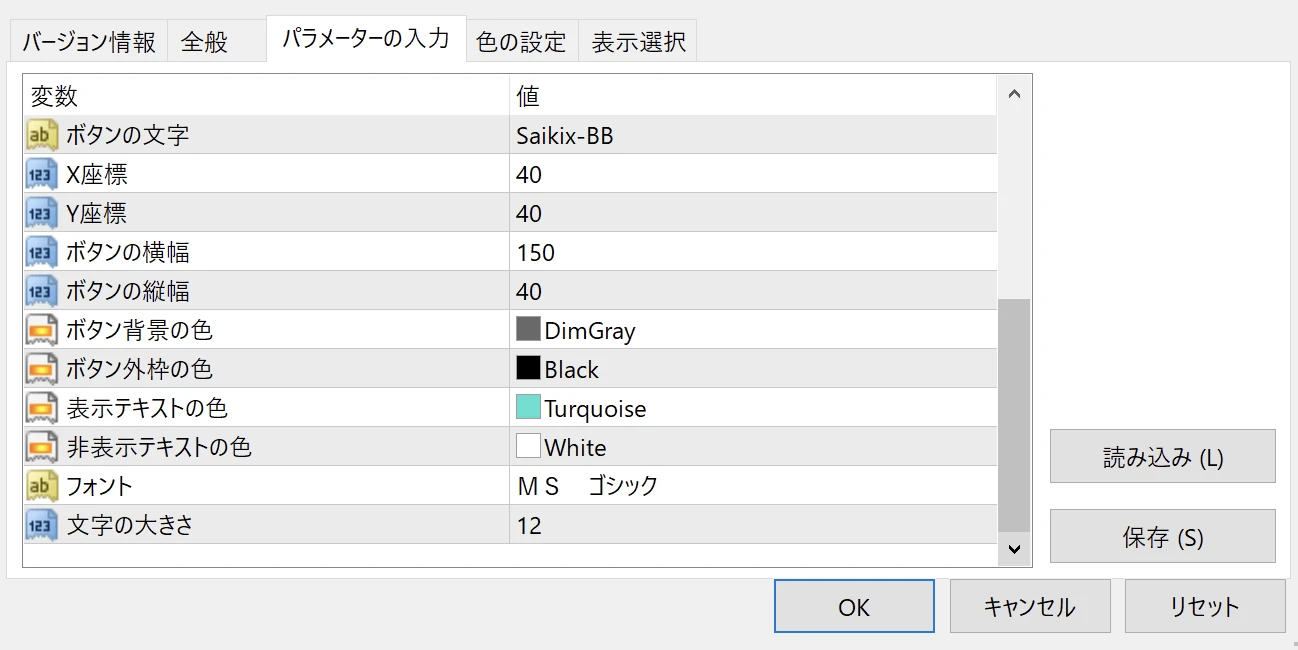Save parameters with the 保存 (S) button
Viewport: 1298px width, 650px height.
(x=1162, y=537)
